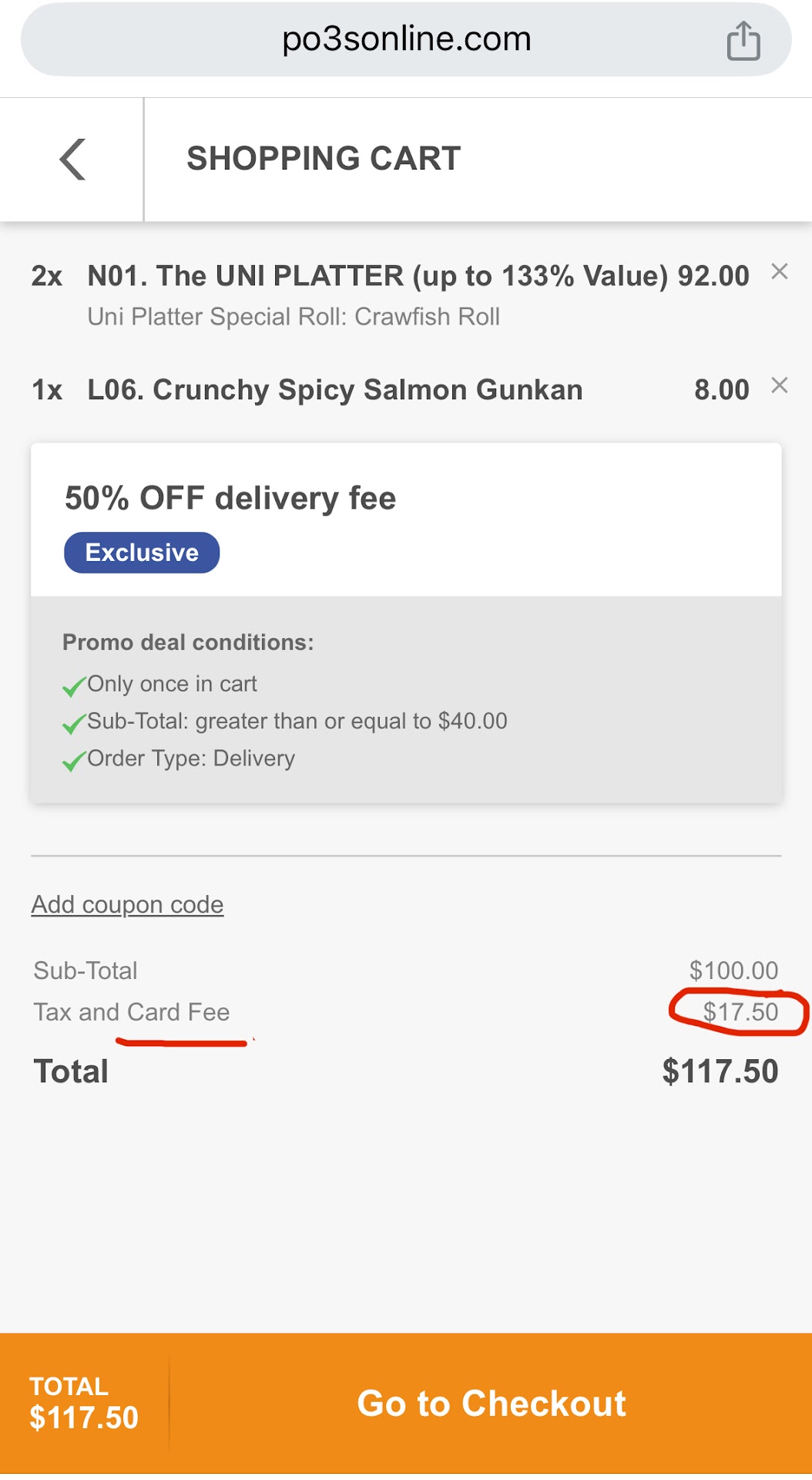Tap the blue Exclusive badge
The width and height of the screenshot is (812, 1480).
point(142,553)
